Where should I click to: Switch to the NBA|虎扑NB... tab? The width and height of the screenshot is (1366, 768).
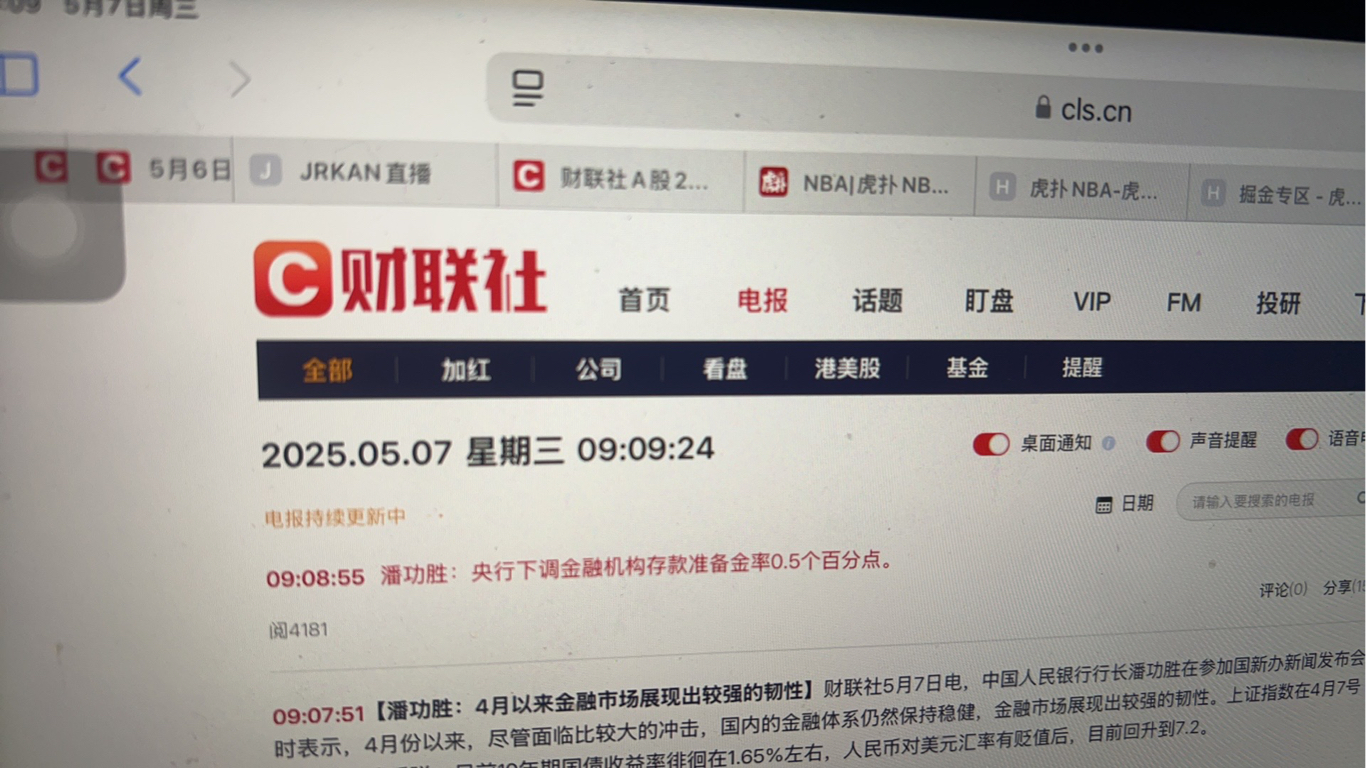859,183
